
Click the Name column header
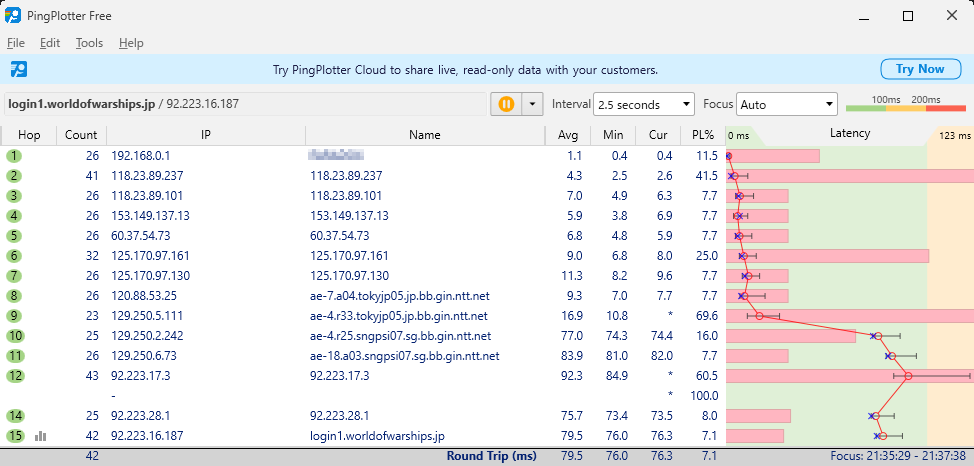pyautogui.click(x=426, y=135)
